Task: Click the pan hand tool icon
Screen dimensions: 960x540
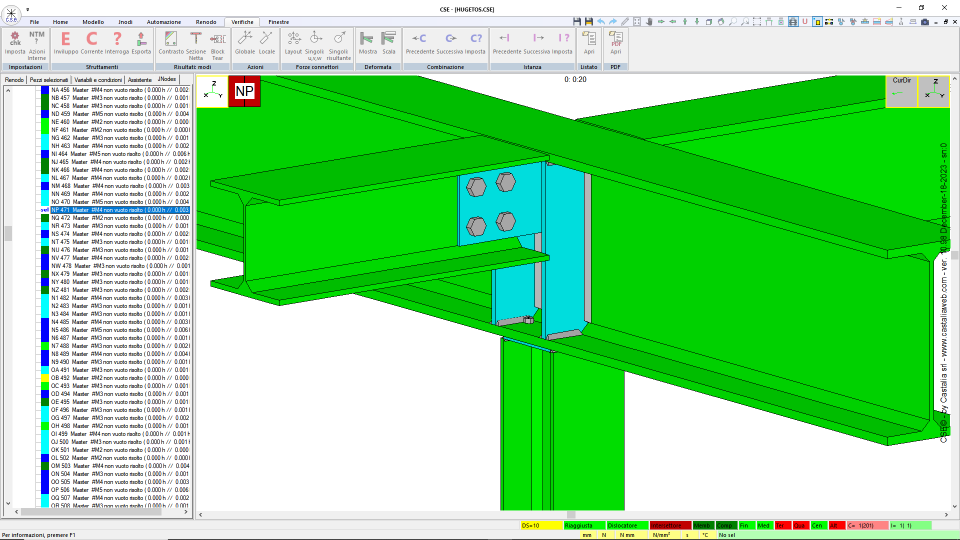Action: coord(649,21)
